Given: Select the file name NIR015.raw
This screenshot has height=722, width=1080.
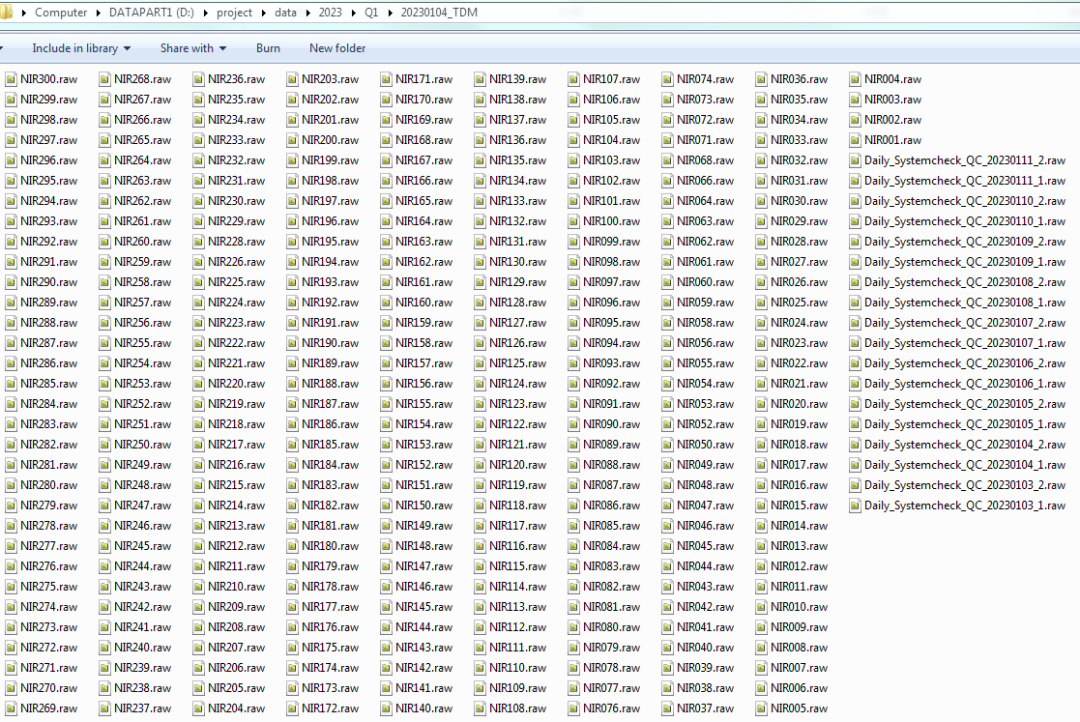Looking at the screenshot, I should tap(799, 506).
